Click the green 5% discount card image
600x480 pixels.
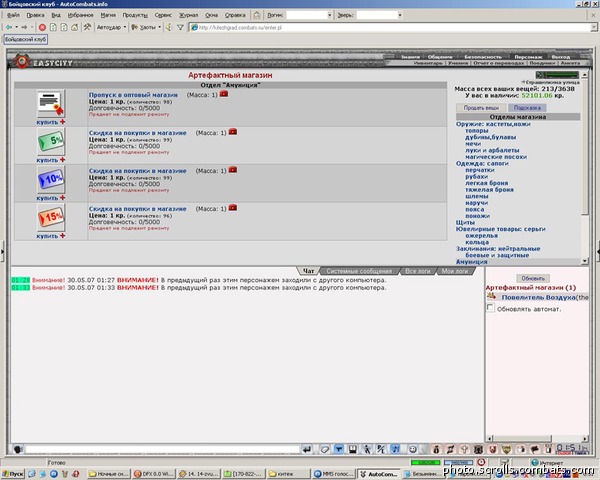(x=51, y=142)
